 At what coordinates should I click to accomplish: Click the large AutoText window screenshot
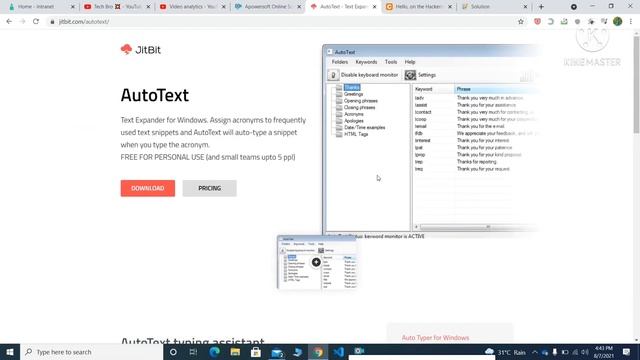(x=432, y=141)
